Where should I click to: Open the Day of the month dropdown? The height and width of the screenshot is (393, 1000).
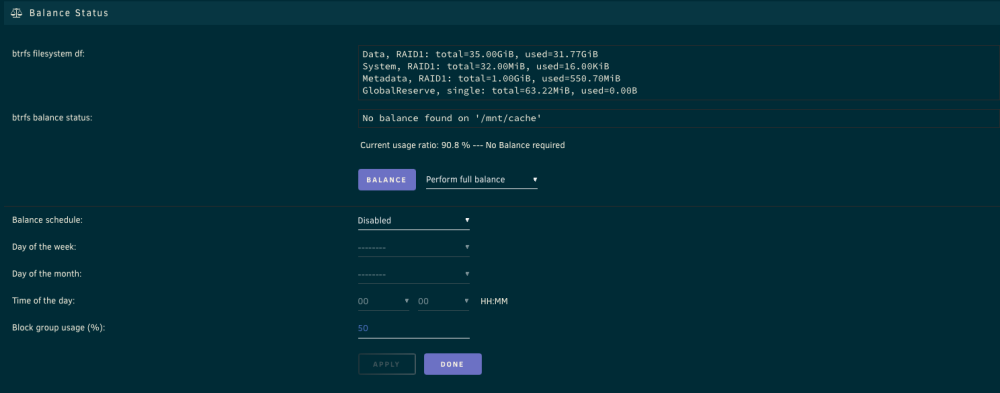[413, 274]
